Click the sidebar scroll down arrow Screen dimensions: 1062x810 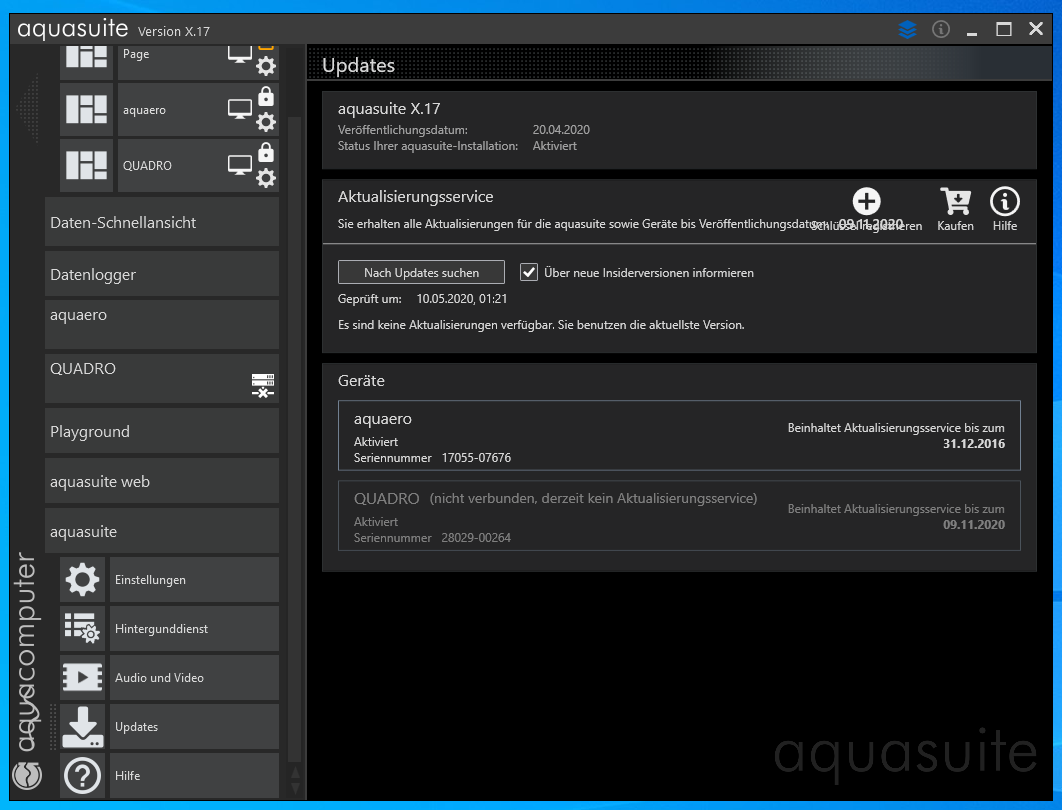coord(294,789)
